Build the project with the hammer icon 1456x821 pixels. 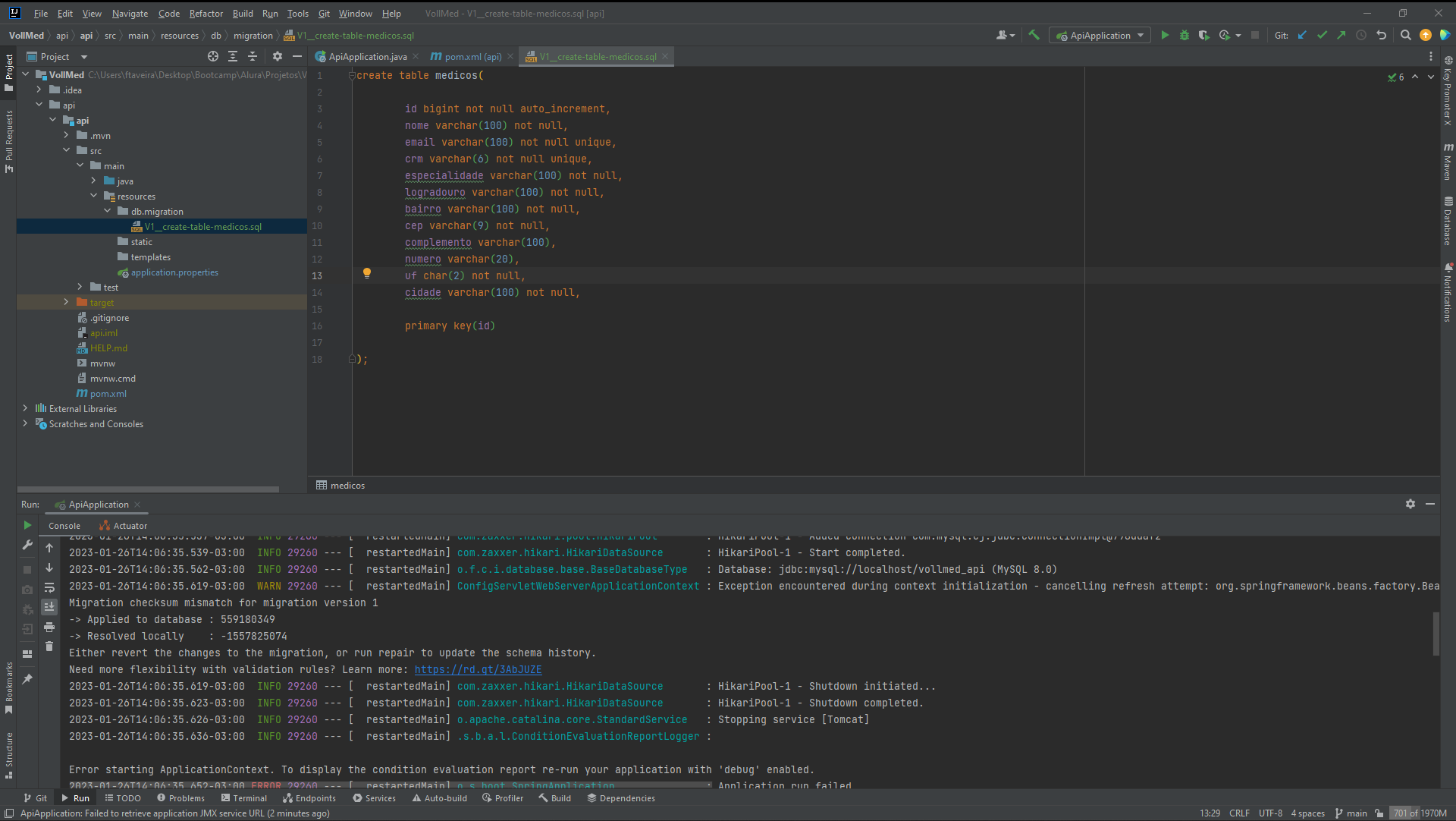point(1034,35)
